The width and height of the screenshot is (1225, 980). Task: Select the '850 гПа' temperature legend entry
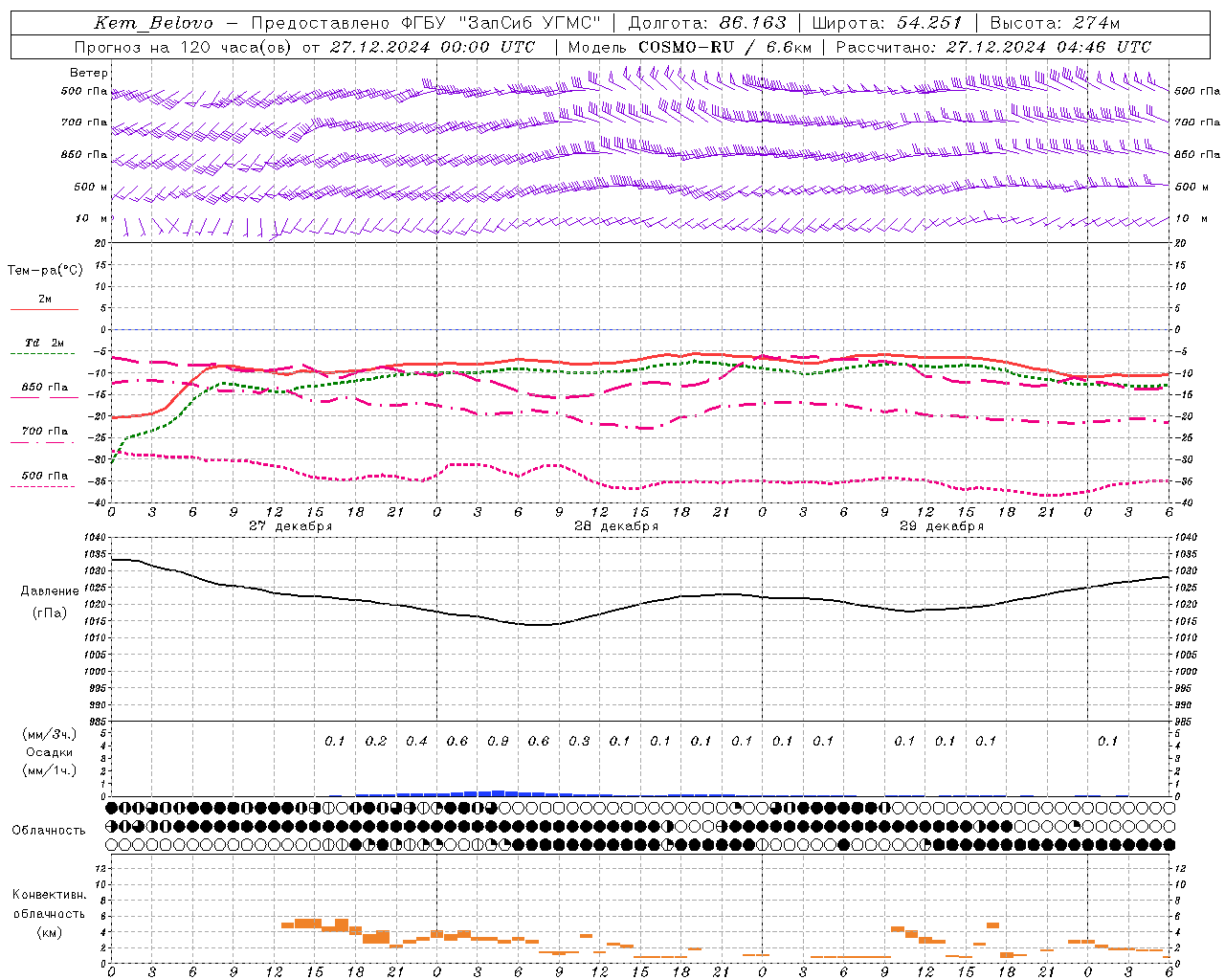[45, 388]
